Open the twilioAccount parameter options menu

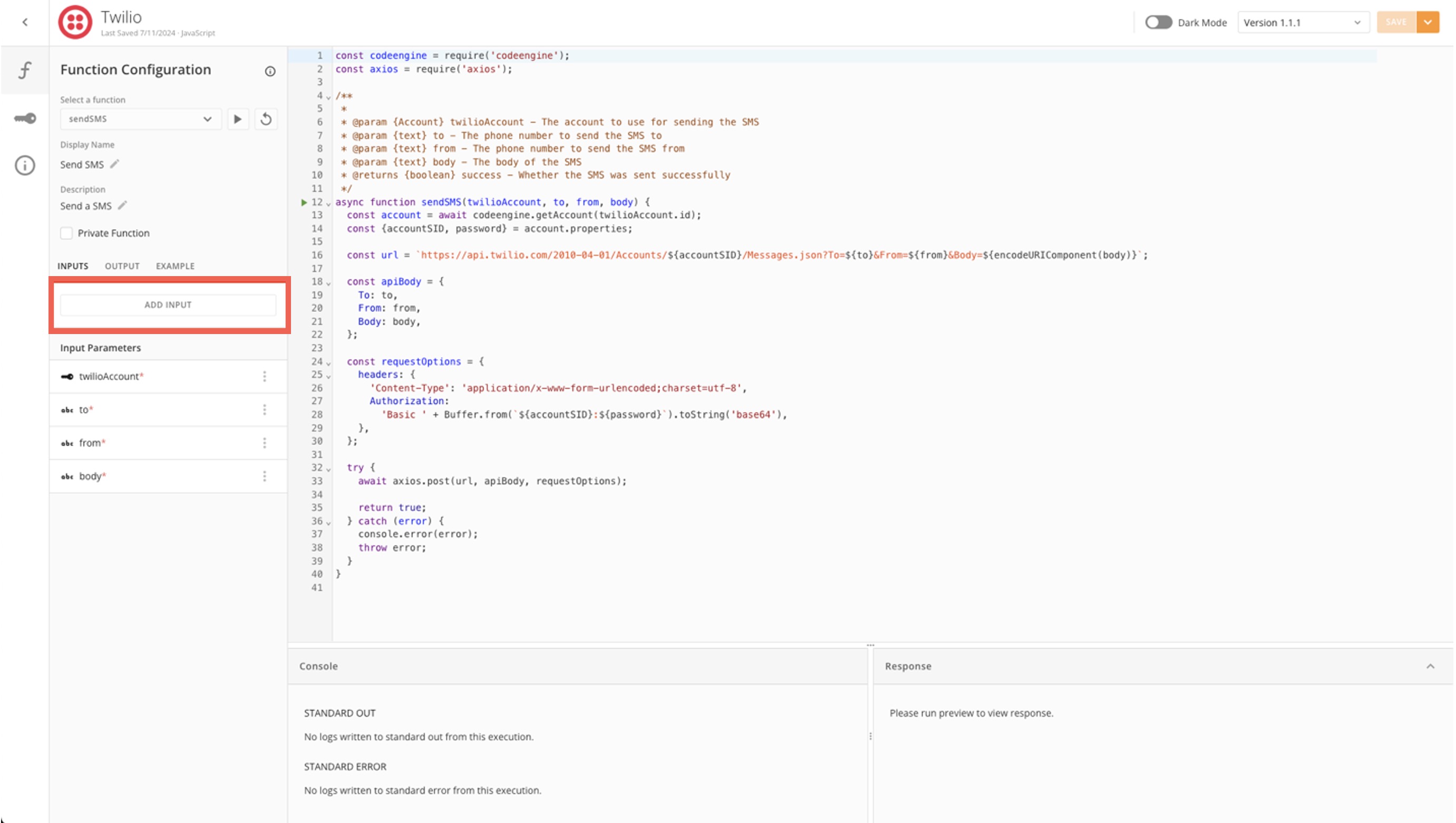tap(265, 376)
